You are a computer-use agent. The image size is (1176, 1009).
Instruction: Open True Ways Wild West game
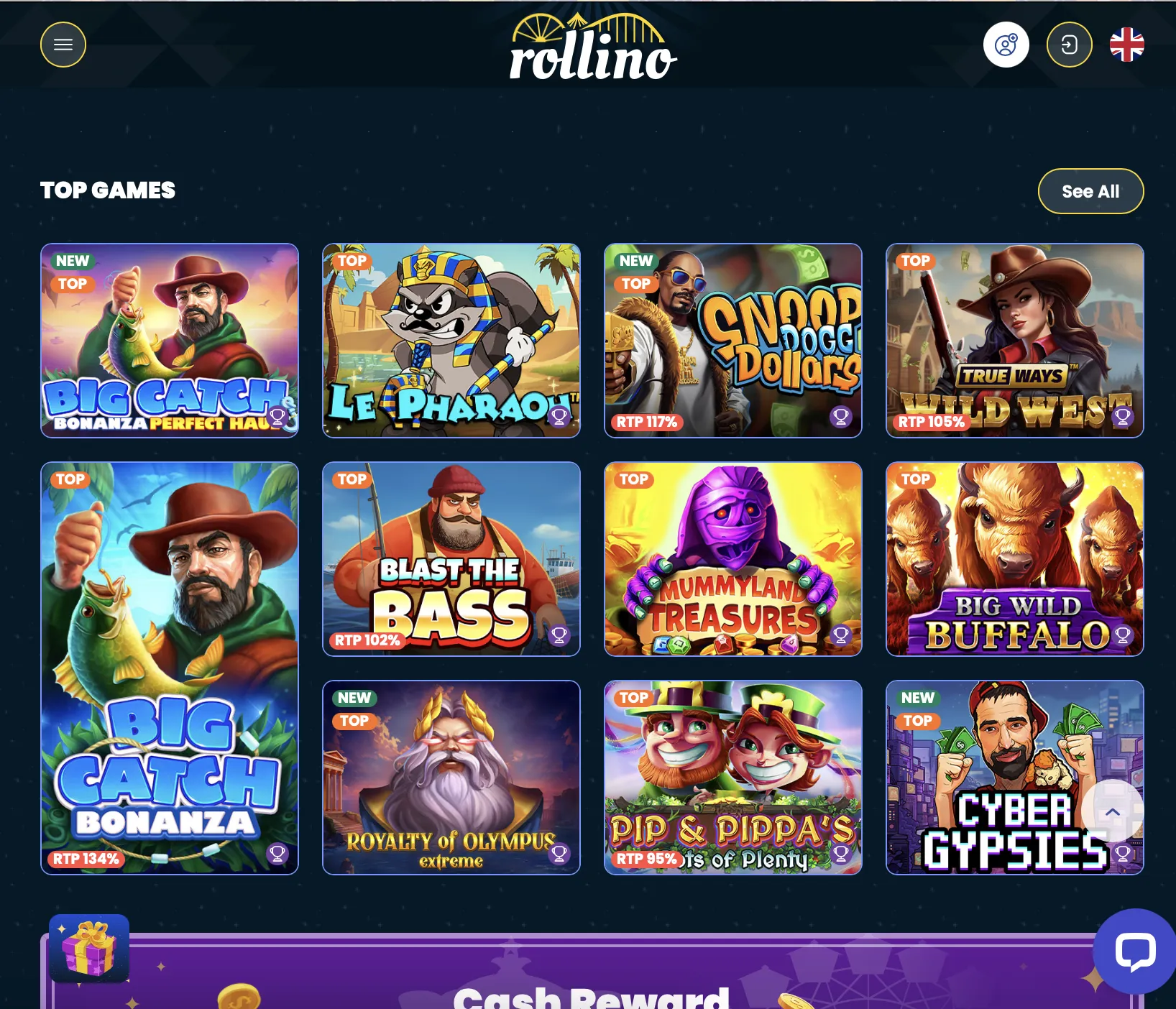[x=1014, y=341]
